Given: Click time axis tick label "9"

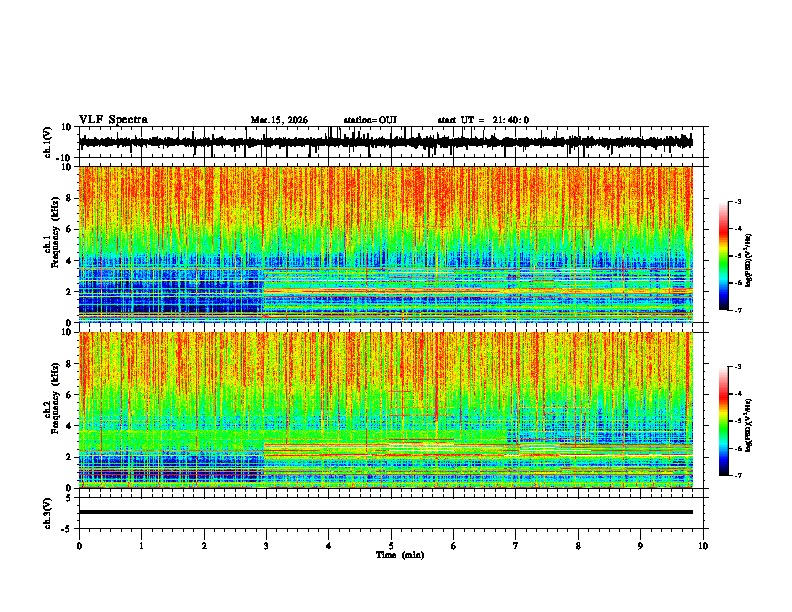Looking at the screenshot, I should pos(640,546).
